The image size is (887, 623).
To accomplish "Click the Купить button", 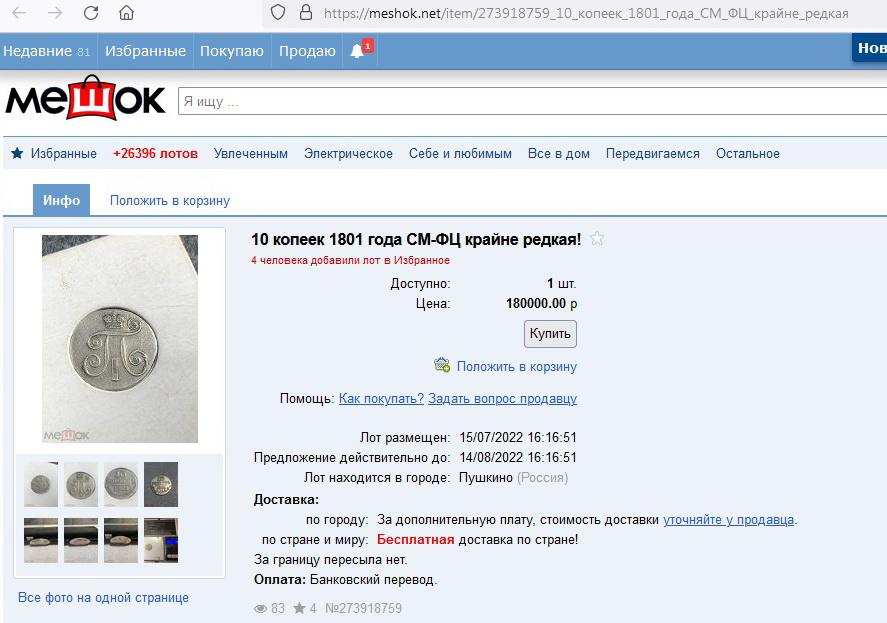I will (x=550, y=334).
